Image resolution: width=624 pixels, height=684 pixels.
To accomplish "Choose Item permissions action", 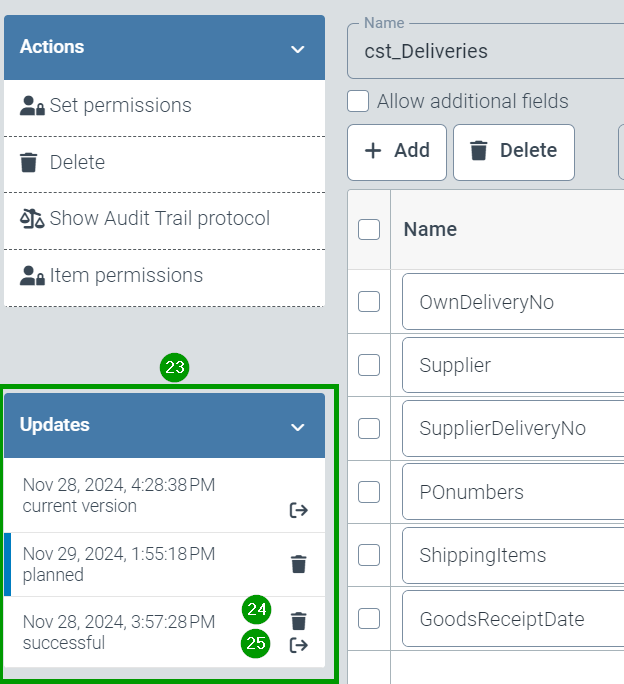I will (126, 275).
